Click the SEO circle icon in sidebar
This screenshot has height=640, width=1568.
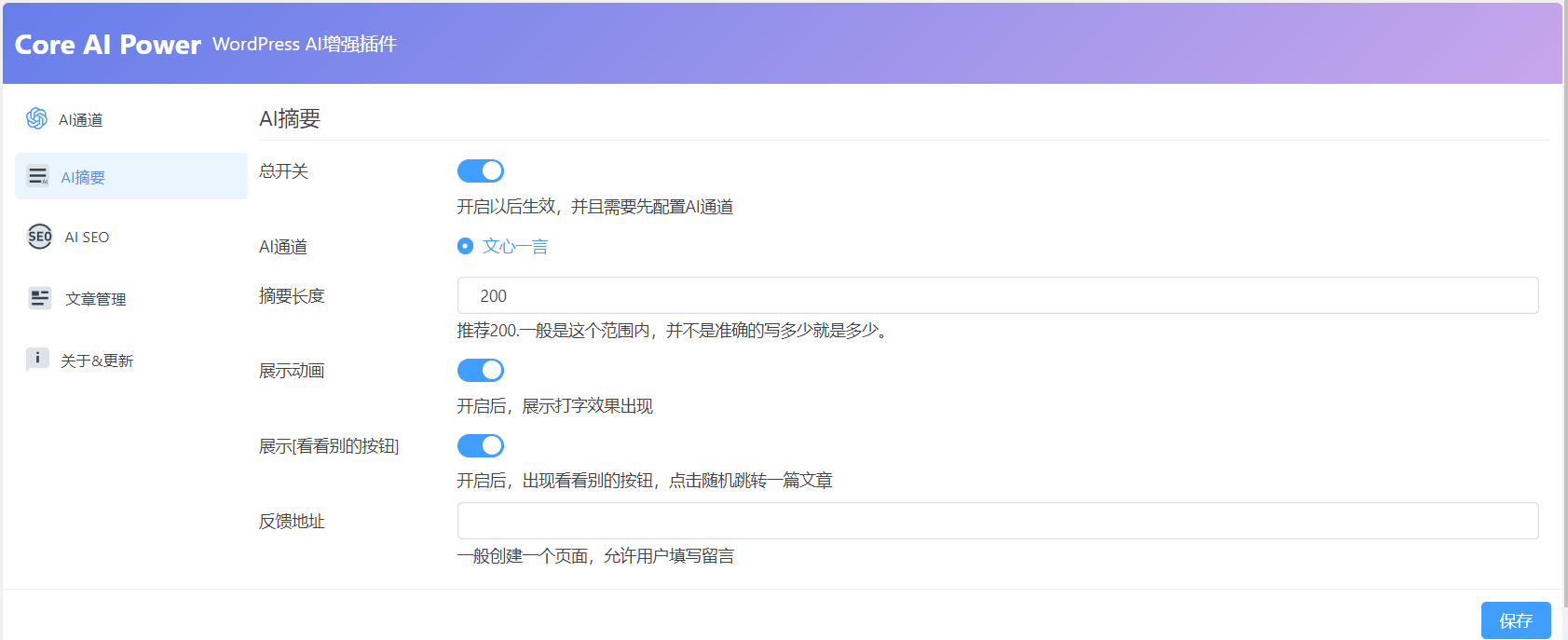pos(40,237)
